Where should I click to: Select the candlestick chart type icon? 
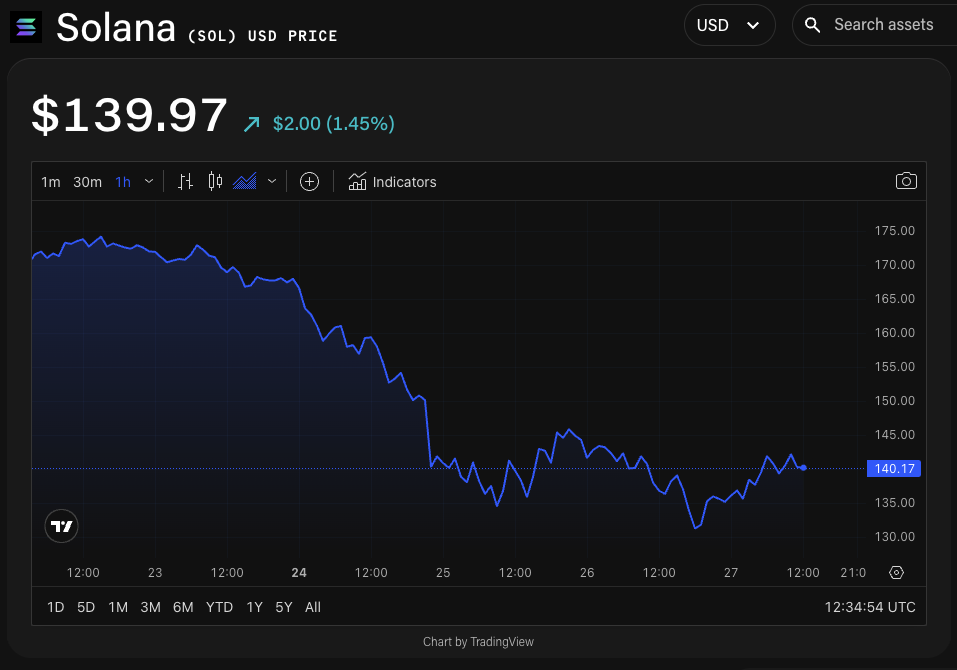click(x=214, y=181)
